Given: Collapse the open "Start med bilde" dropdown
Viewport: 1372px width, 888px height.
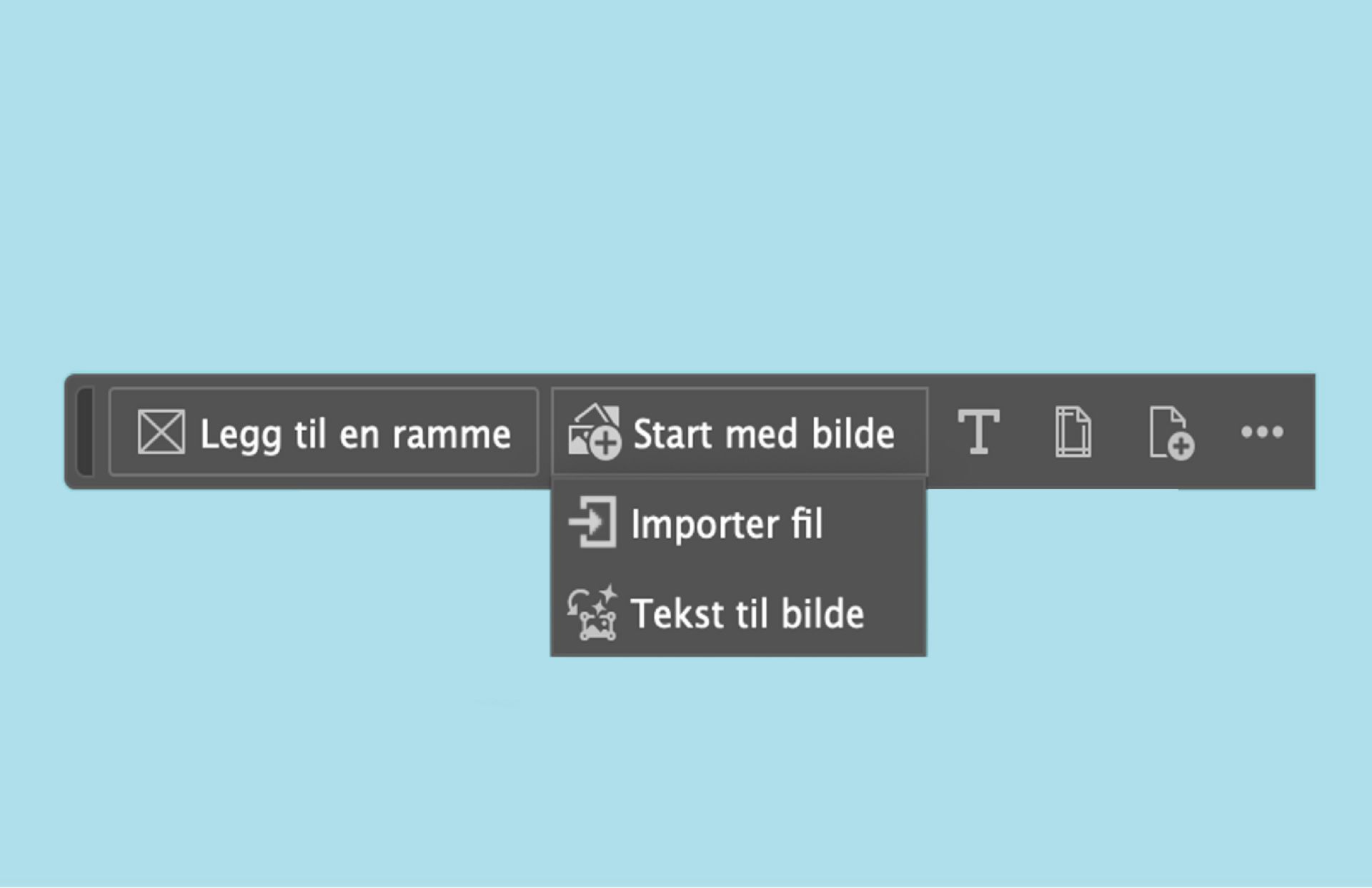Looking at the screenshot, I should [x=740, y=433].
